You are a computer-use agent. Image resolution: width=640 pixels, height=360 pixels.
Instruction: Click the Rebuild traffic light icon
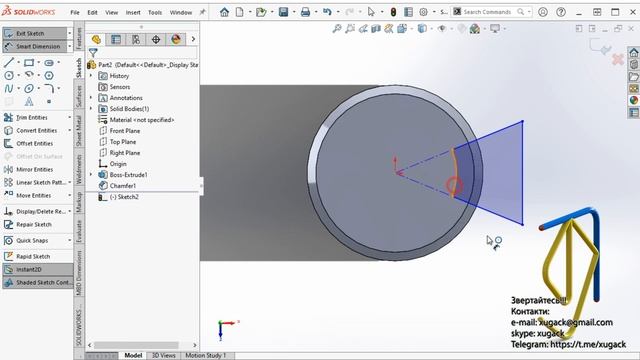[393, 12]
